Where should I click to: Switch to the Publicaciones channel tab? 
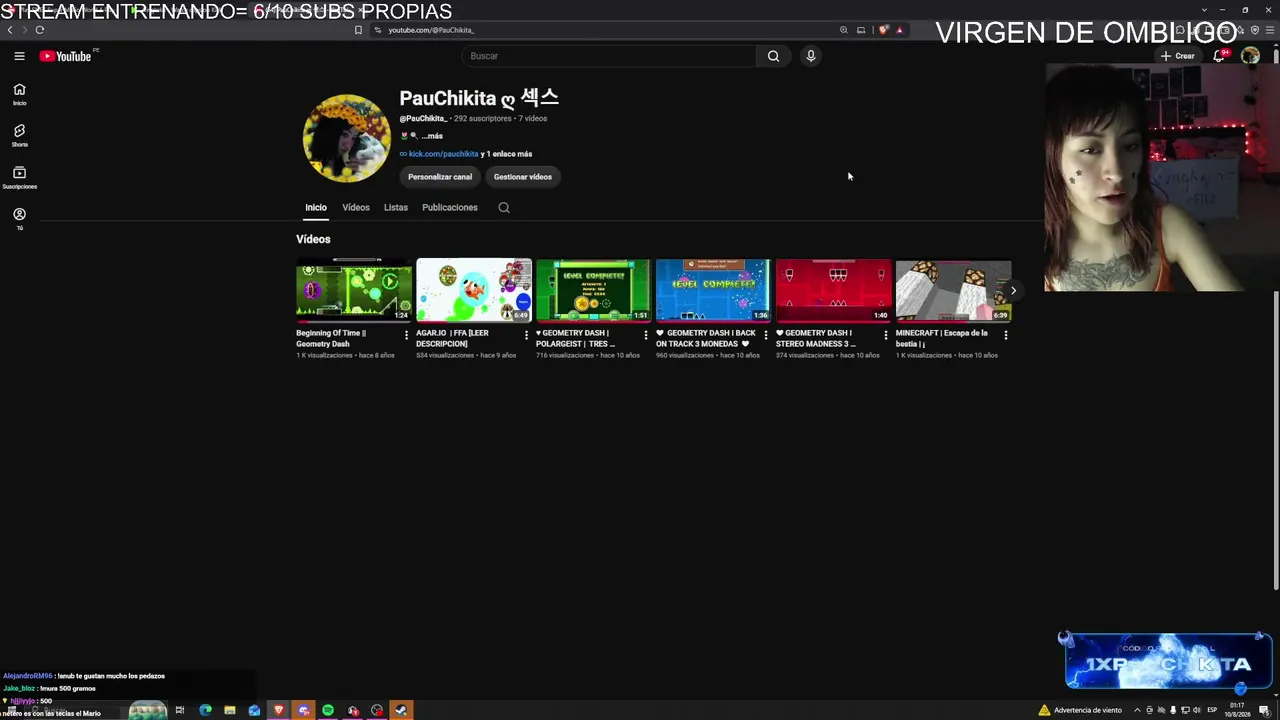[450, 208]
